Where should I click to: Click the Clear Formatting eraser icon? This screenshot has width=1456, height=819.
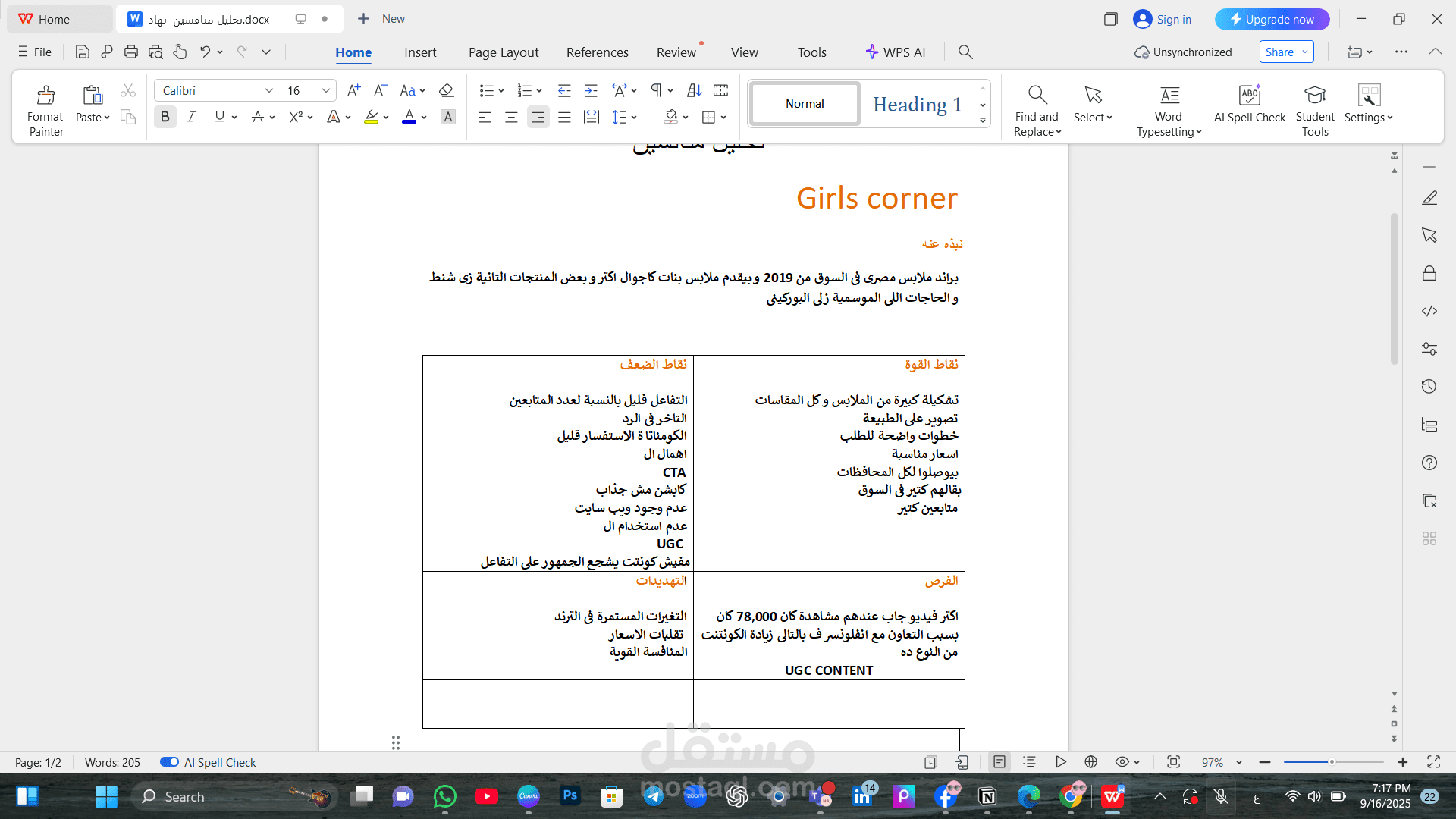446,90
